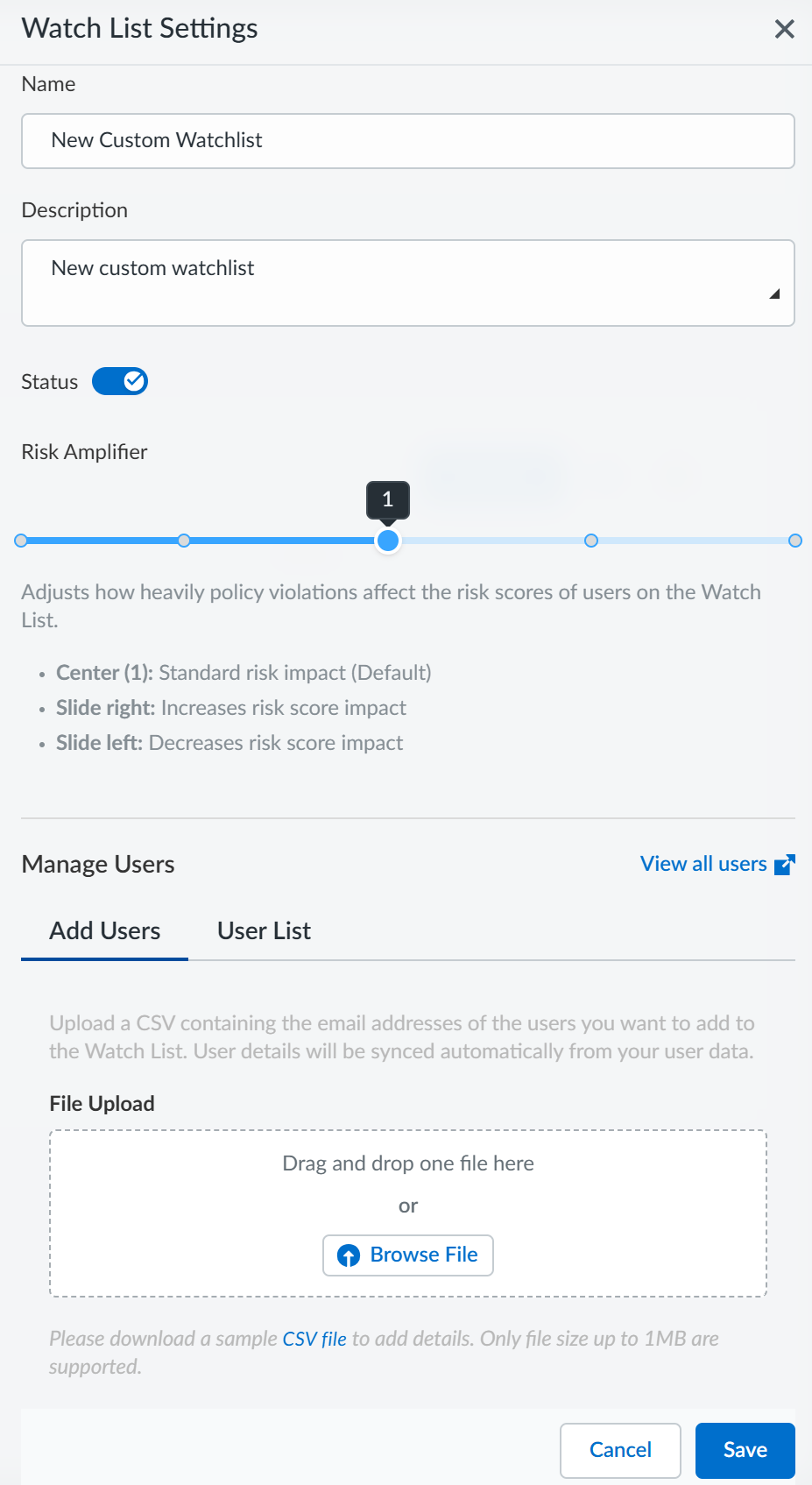
Task: Click the upload arrow icon in Browse File
Action: [349, 1255]
